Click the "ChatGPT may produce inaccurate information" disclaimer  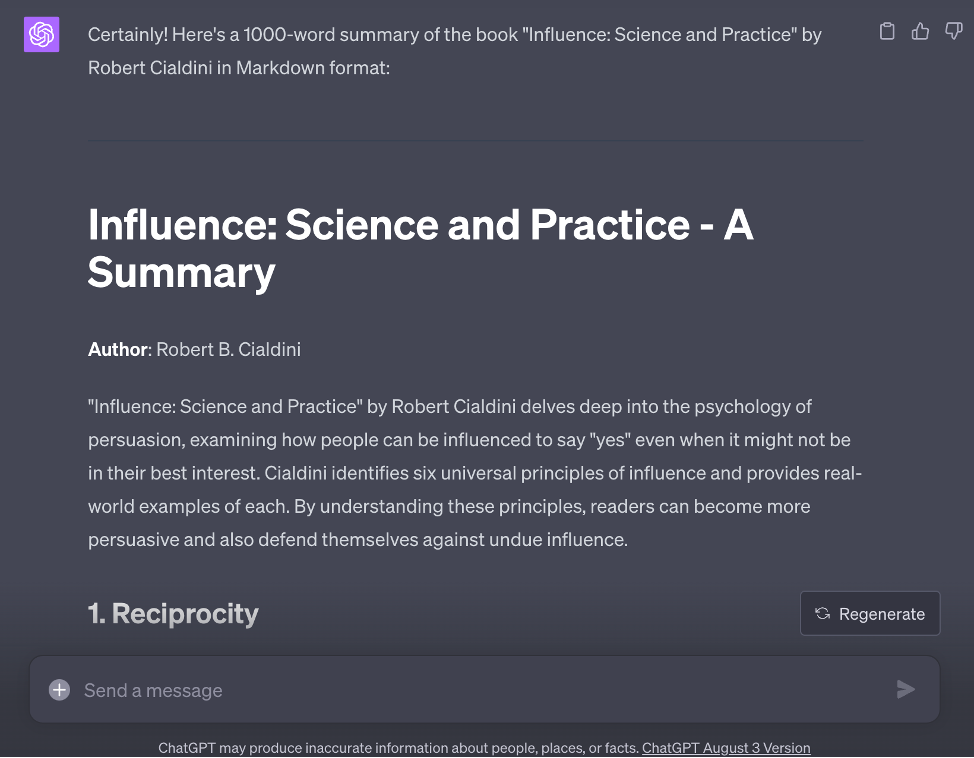[x=398, y=748]
